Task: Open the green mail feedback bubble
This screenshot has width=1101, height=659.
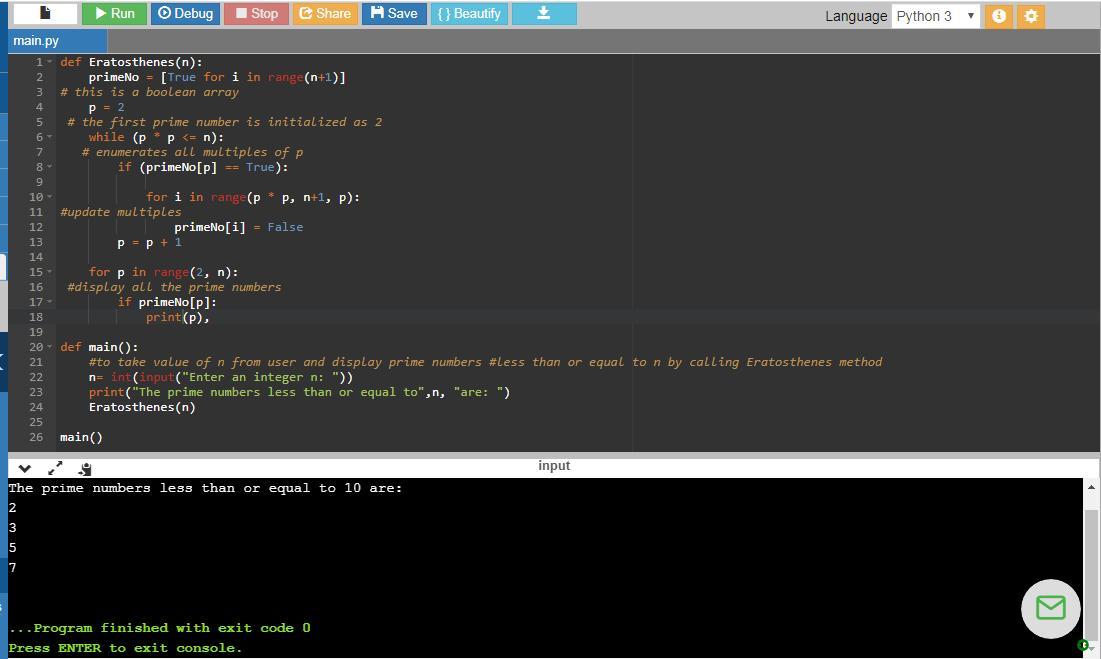Action: click(1050, 607)
